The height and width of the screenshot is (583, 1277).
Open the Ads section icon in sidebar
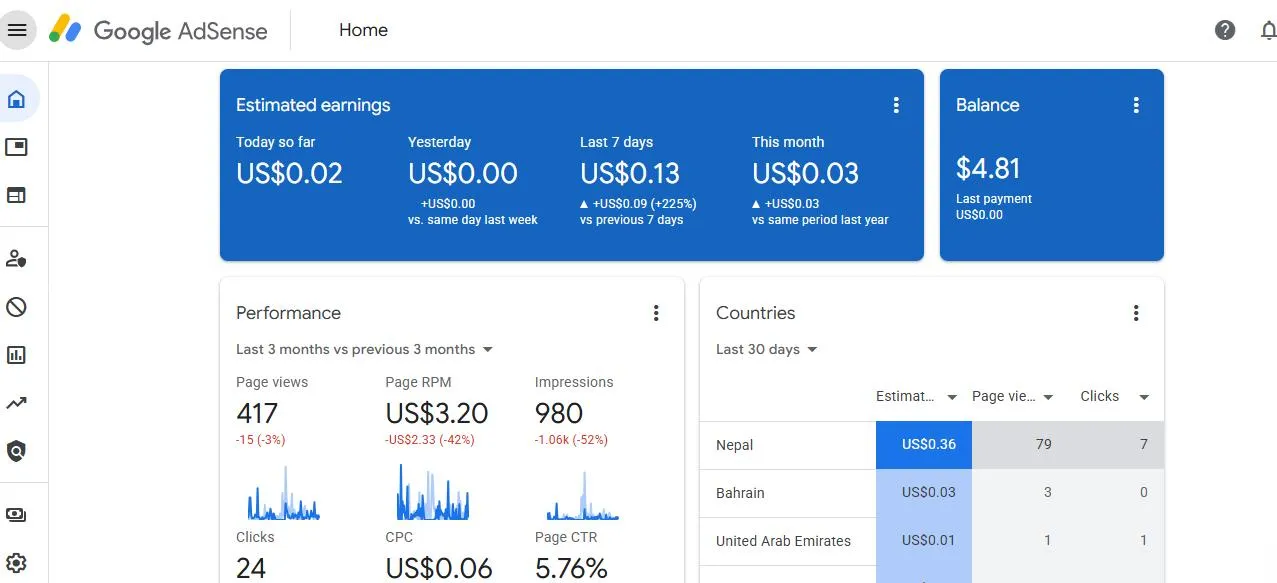[17, 147]
